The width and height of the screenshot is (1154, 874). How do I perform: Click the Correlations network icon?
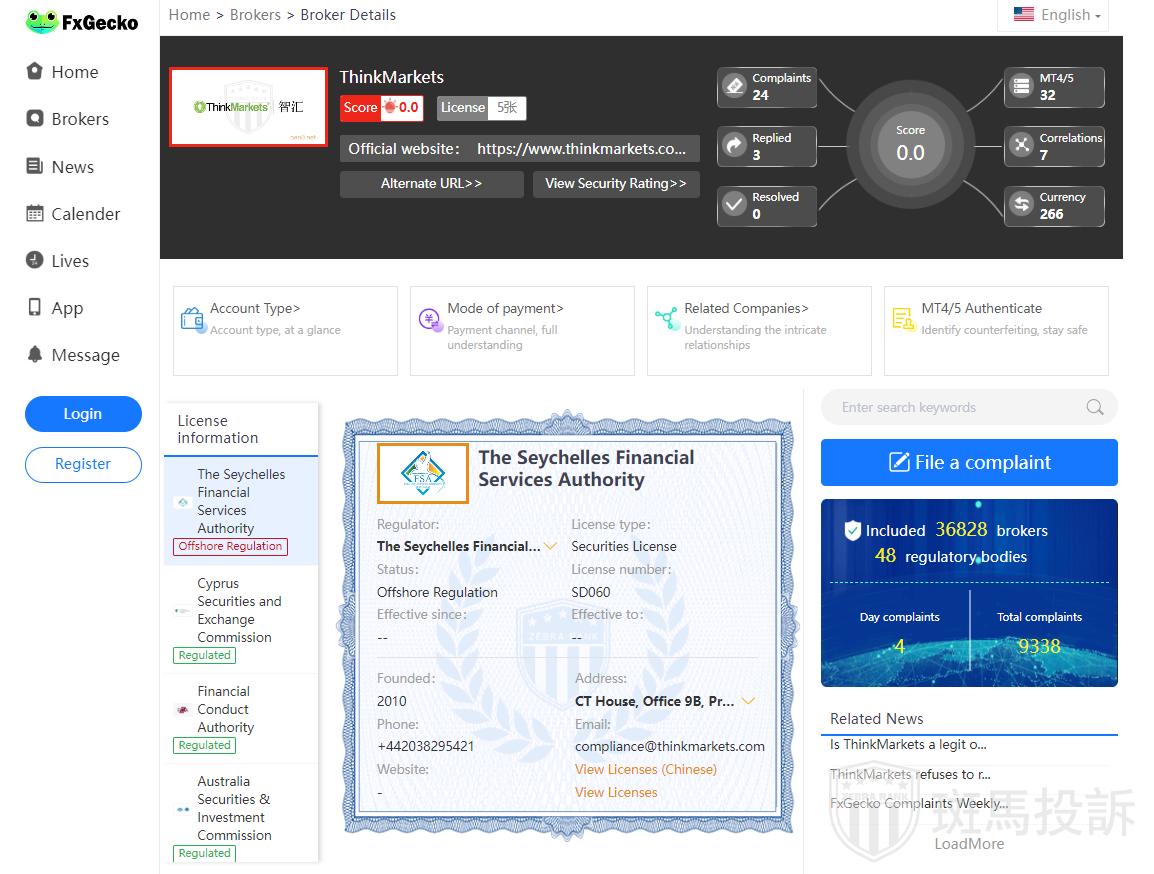[1021, 146]
